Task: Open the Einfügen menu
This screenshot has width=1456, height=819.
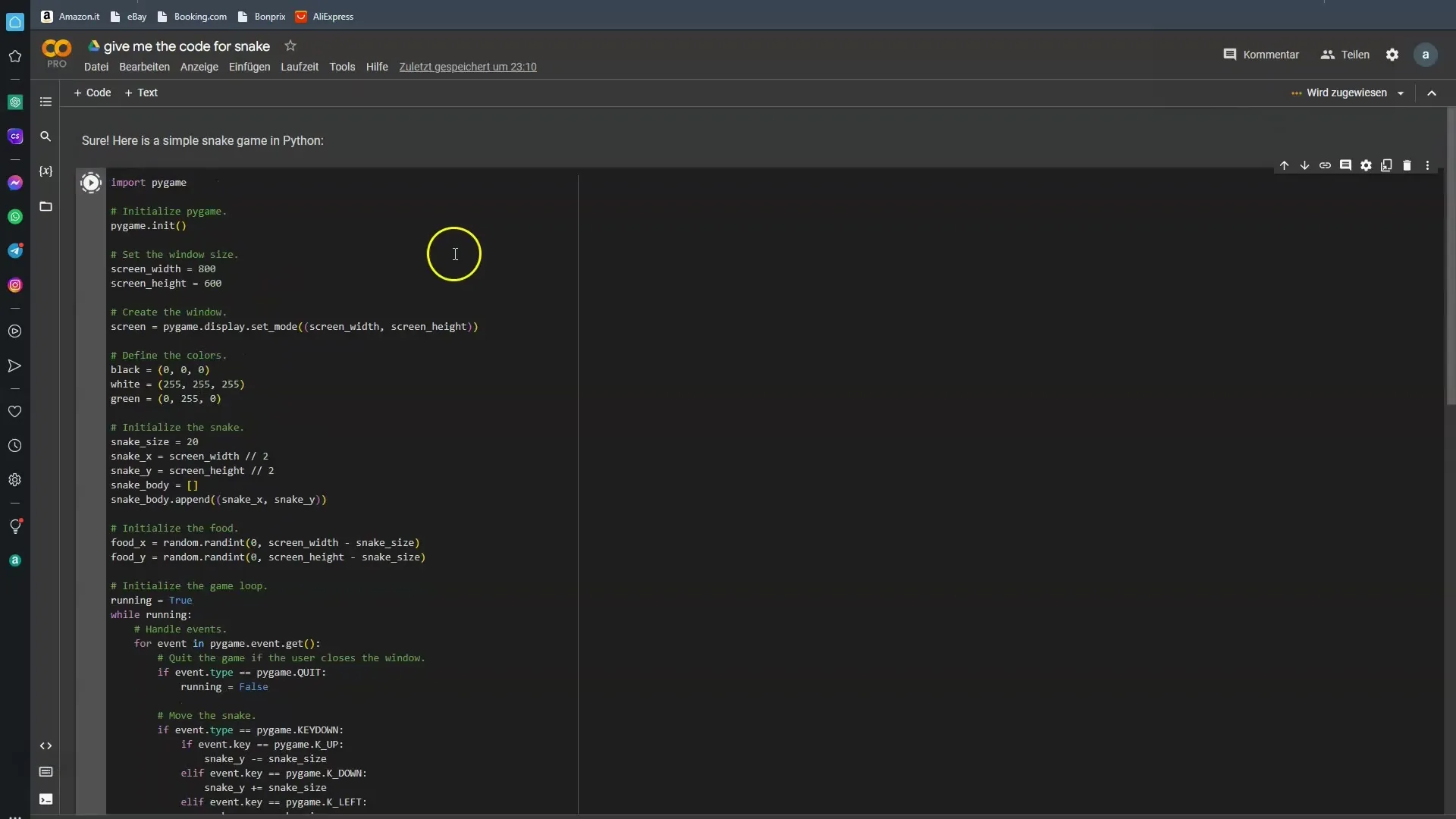Action: [249, 67]
